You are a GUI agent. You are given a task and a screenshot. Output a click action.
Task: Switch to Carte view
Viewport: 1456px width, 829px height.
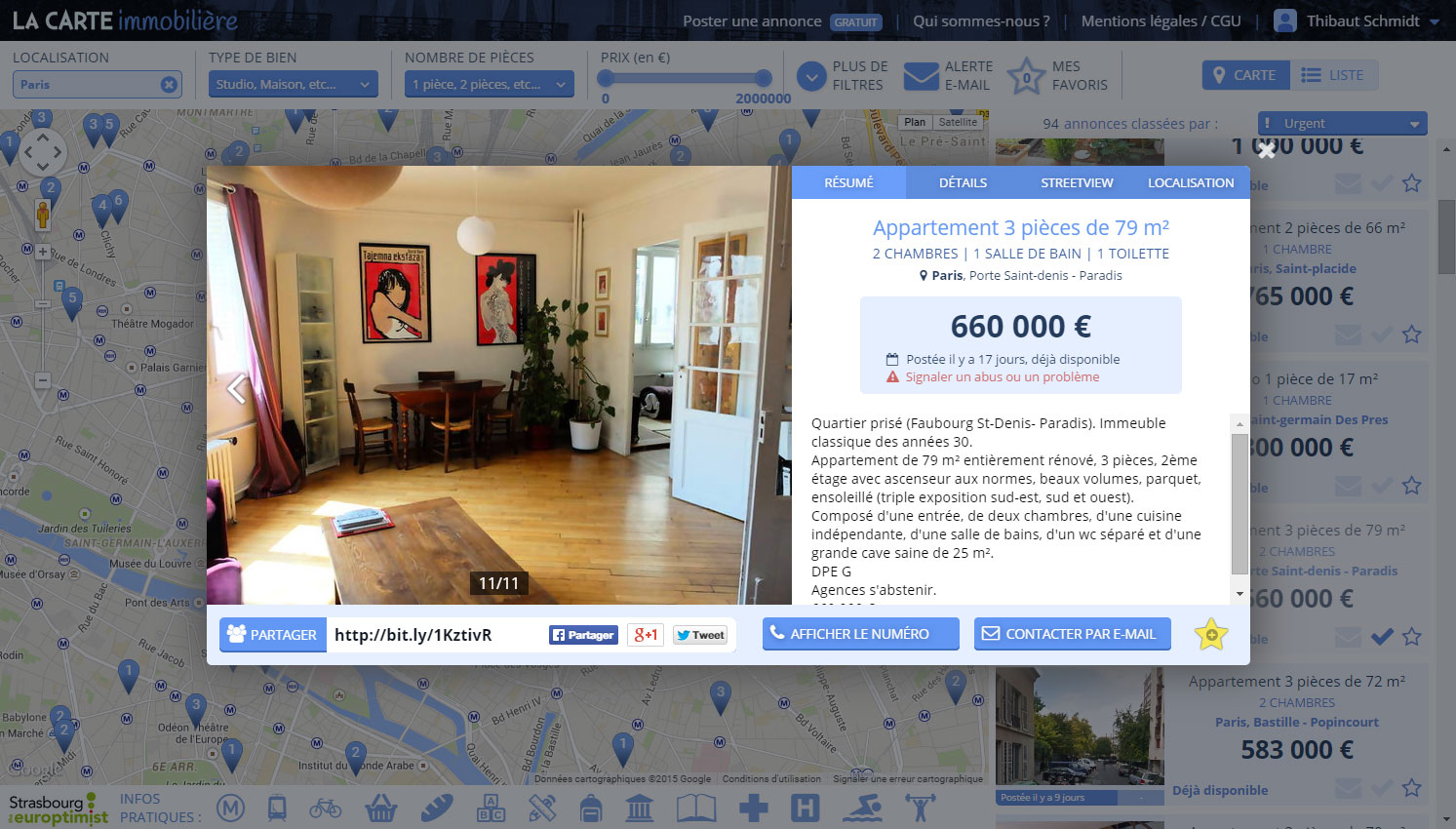click(x=1245, y=75)
